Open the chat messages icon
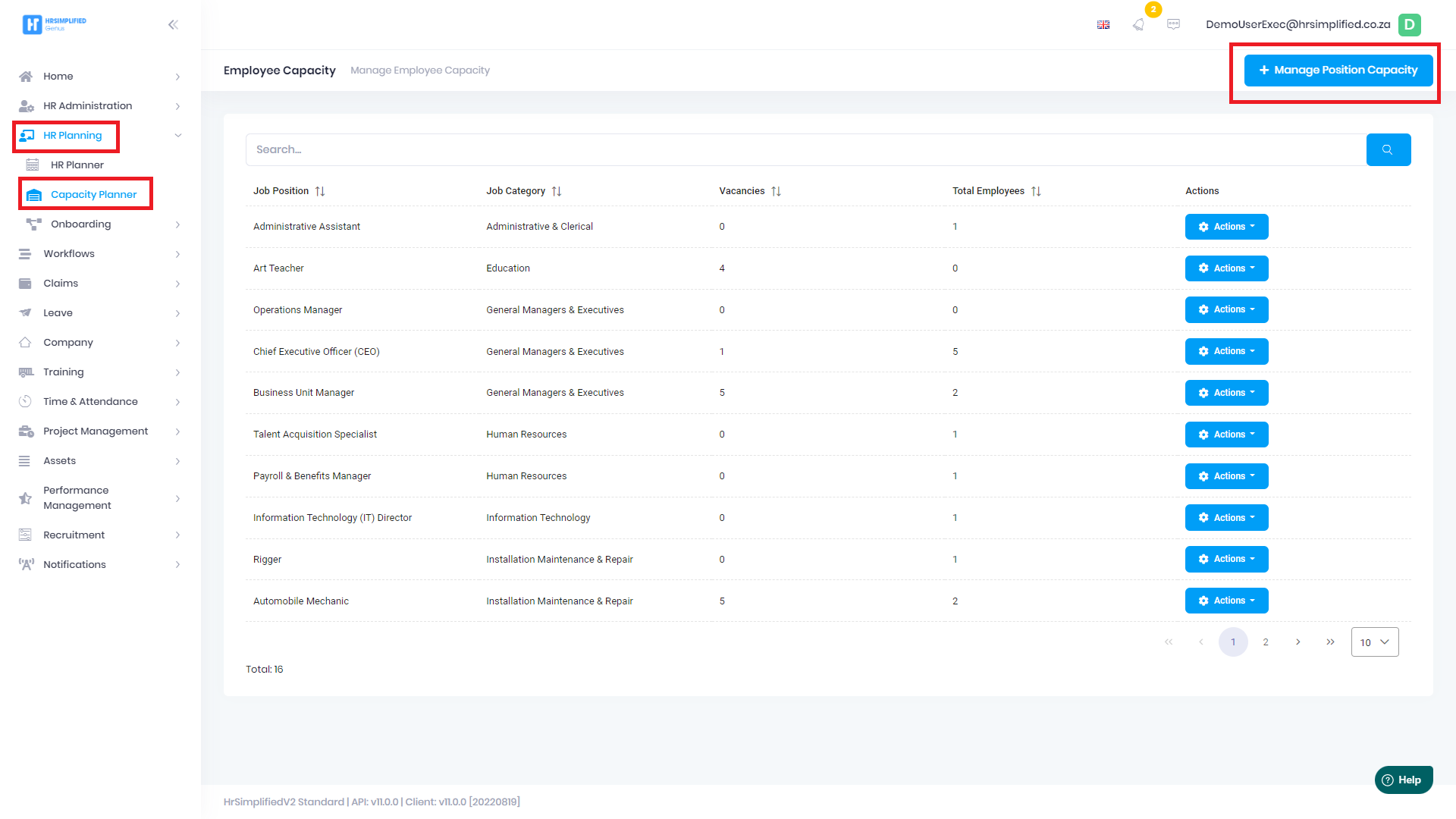The width and height of the screenshot is (1456, 819). coord(1173,24)
